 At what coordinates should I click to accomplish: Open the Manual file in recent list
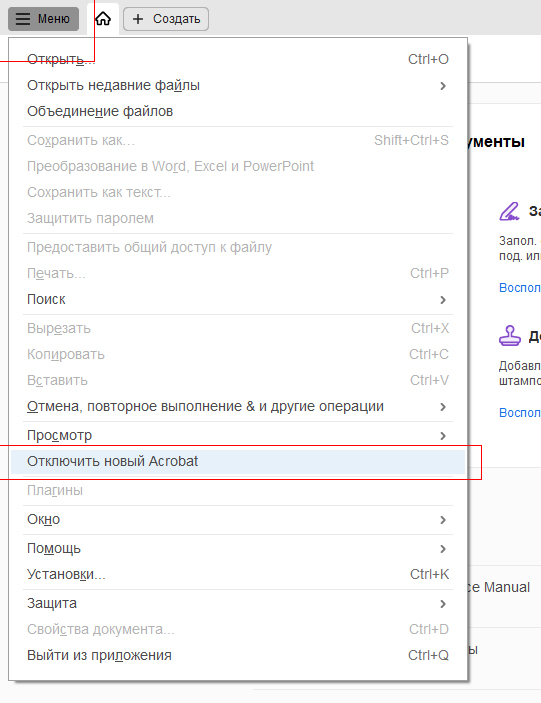tap(499, 587)
